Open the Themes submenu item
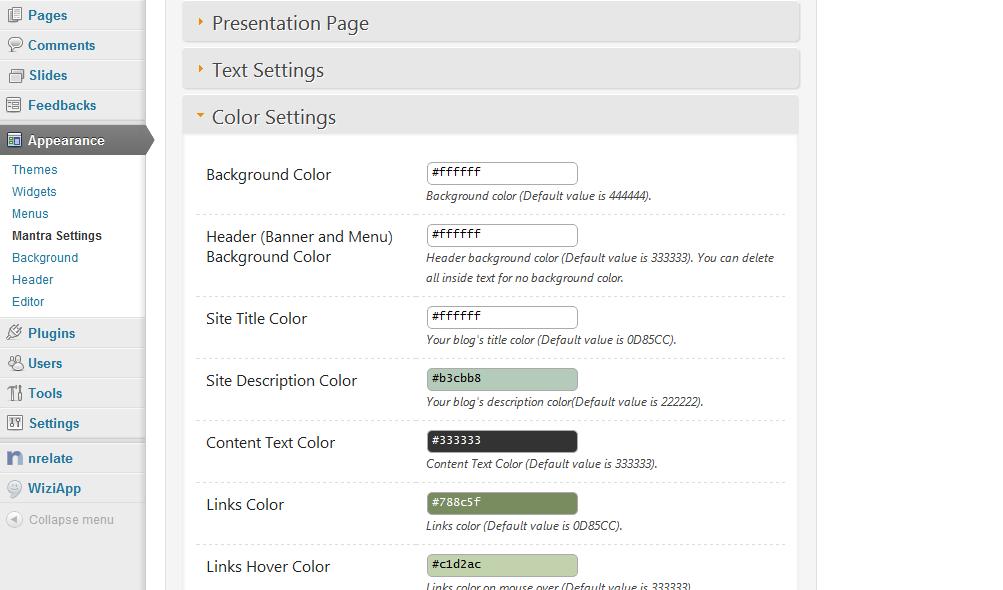The height and width of the screenshot is (590, 1003). pos(34,170)
